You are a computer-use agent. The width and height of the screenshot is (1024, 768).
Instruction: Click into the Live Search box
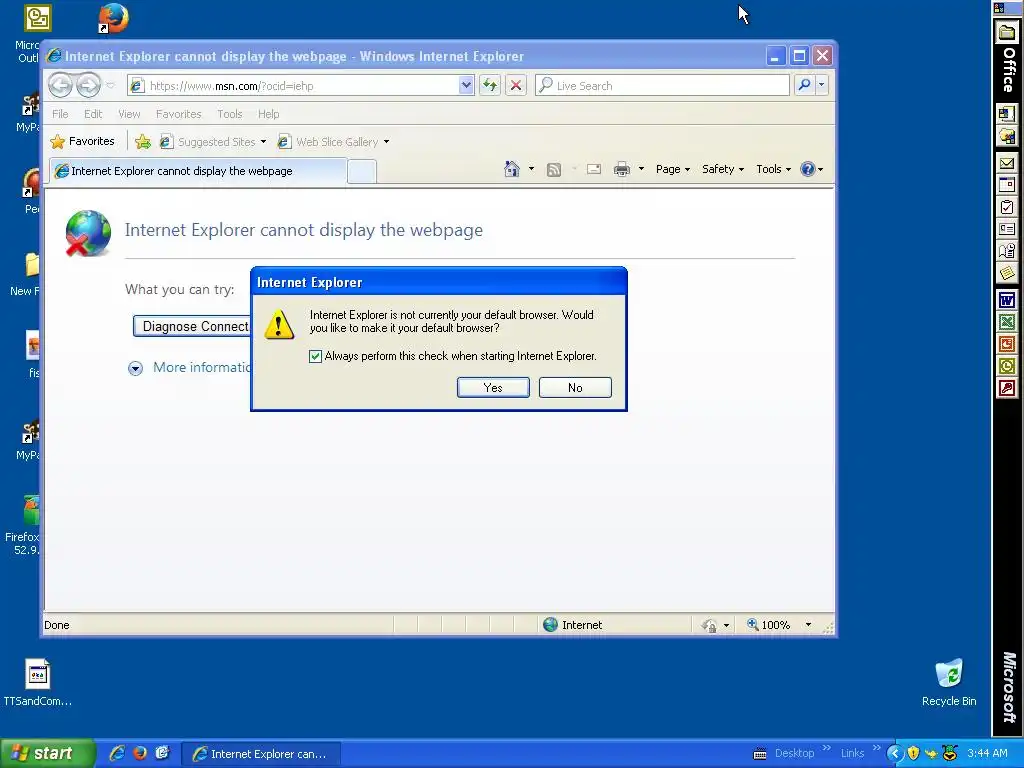pos(663,86)
